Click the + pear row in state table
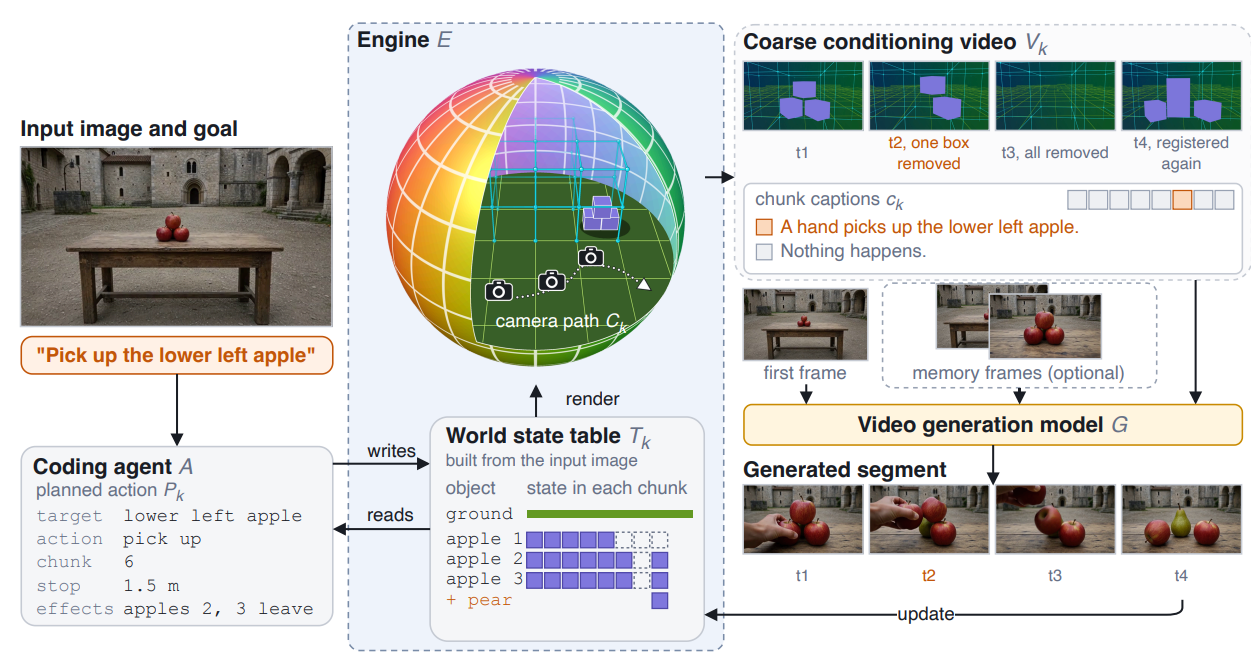1251x665 pixels. coord(556,600)
